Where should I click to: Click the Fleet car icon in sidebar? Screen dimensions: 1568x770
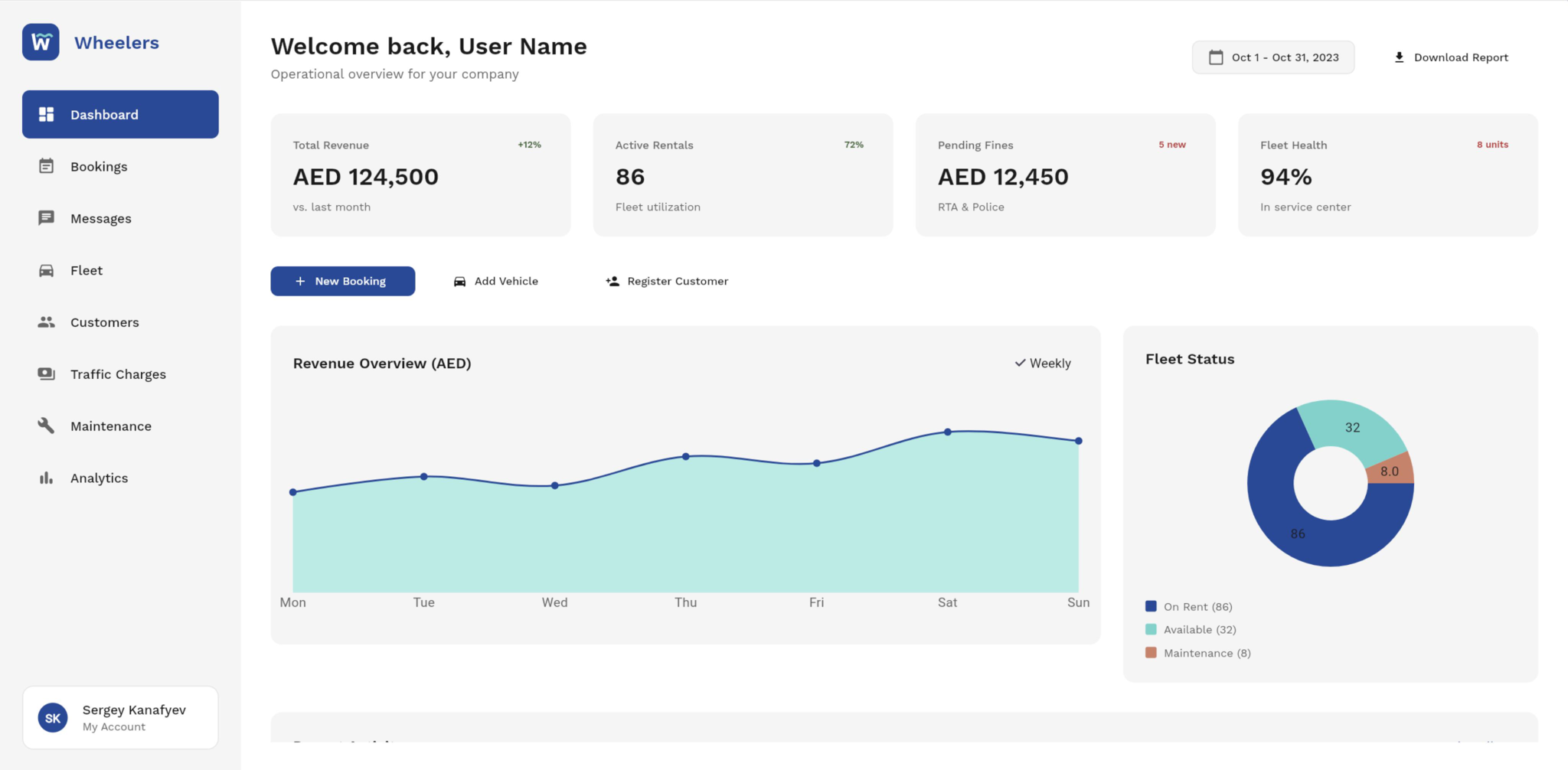coord(46,270)
